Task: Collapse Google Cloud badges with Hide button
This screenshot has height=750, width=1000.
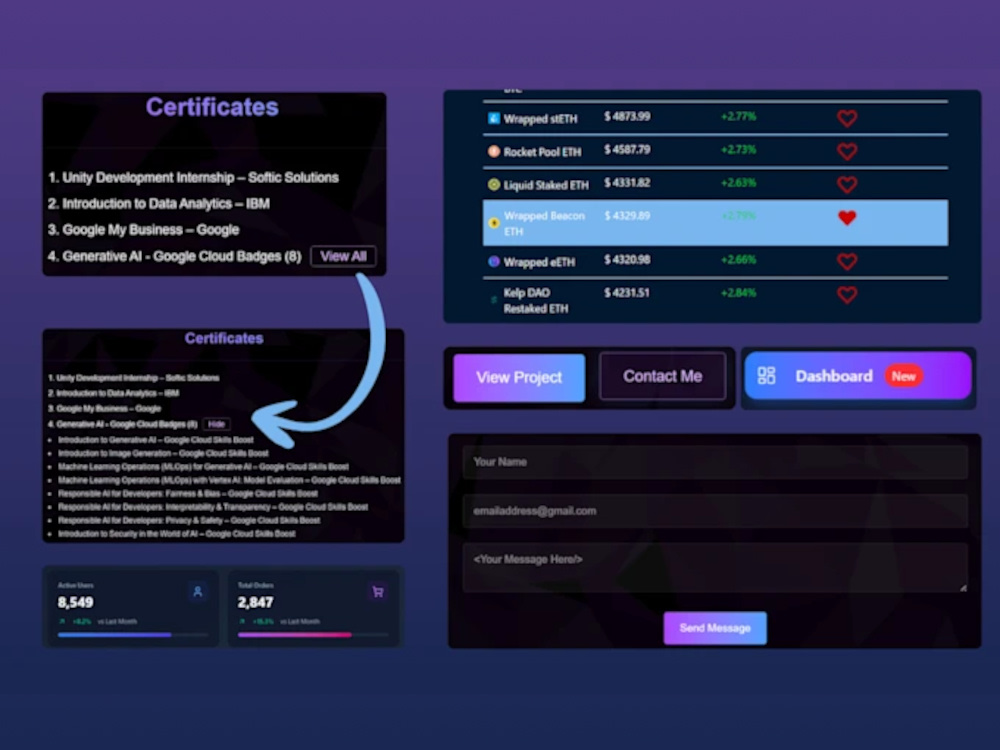Action: tap(217, 424)
